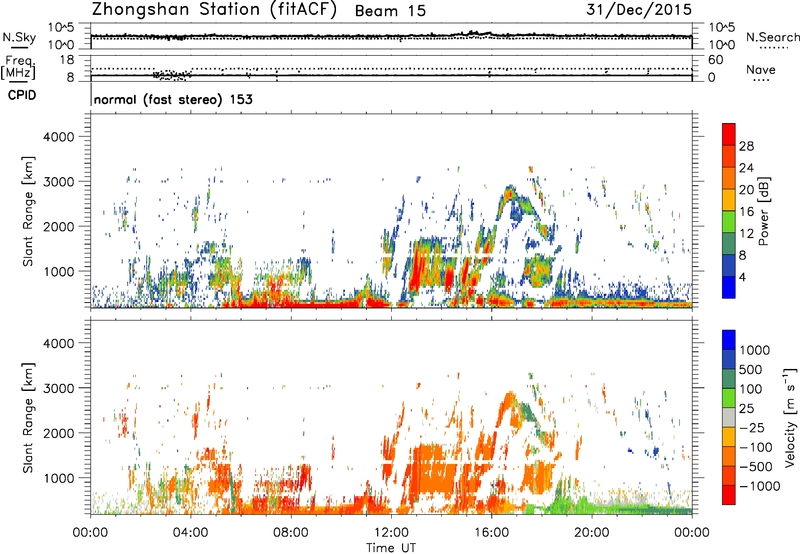
Task: Click the "Time UT" axis title
Action: tap(391, 548)
